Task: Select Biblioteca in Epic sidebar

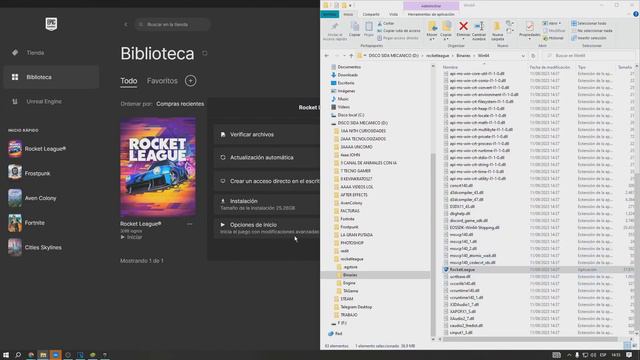Action: tap(51, 77)
